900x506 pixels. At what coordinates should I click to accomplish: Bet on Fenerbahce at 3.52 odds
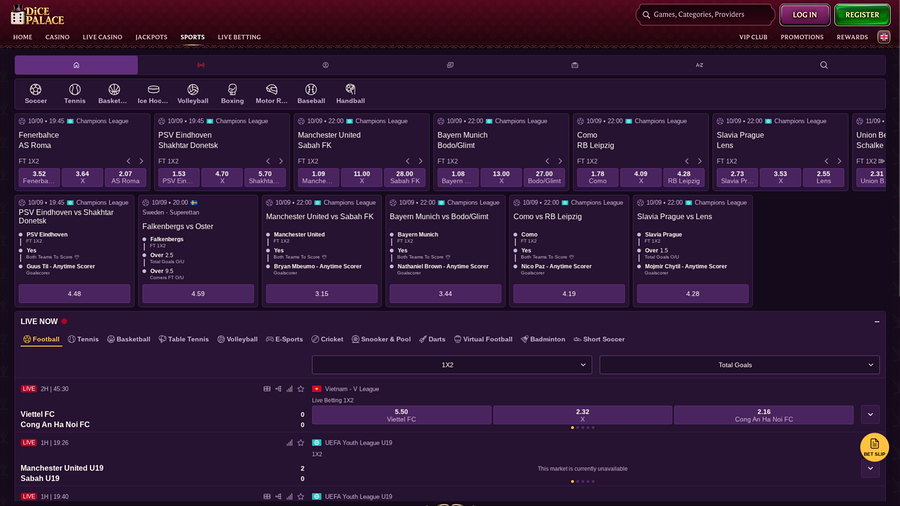[39, 177]
